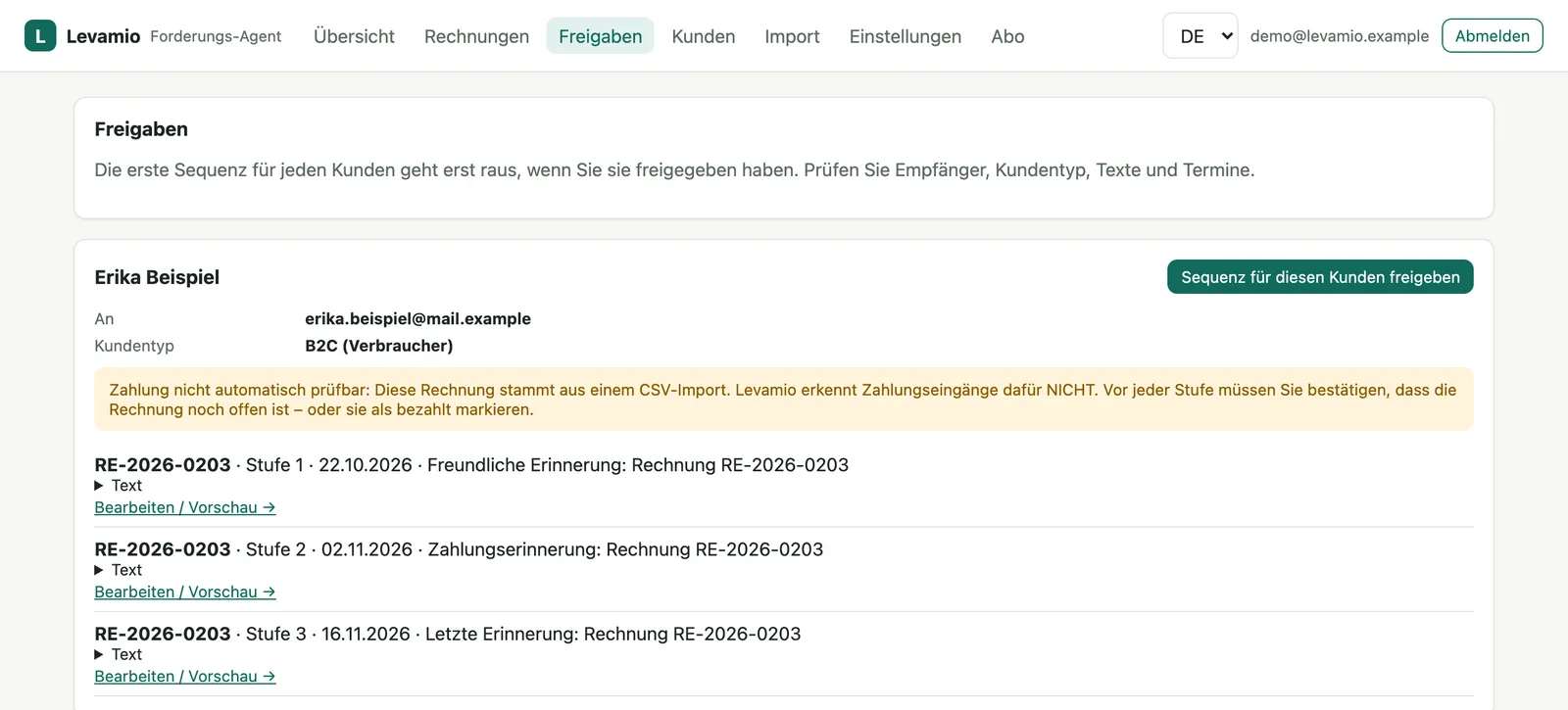The width and height of the screenshot is (1568, 710).
Task: Click the demo@levamio.example account email
Action: point(1340,36)
